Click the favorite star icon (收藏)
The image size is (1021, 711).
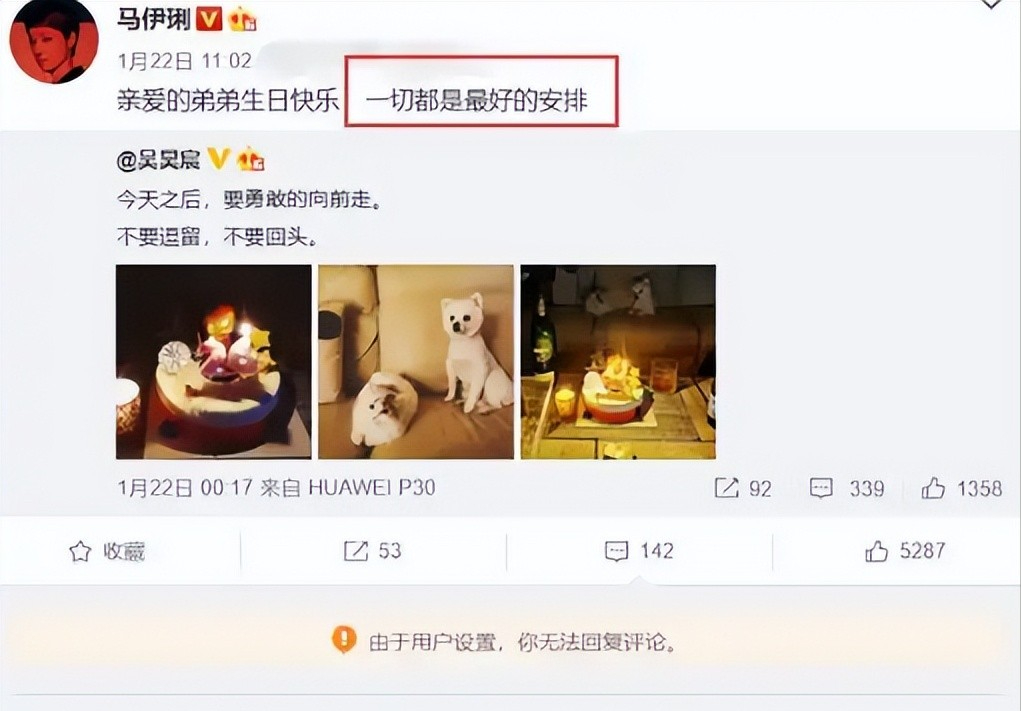click(x=80, y=551)
